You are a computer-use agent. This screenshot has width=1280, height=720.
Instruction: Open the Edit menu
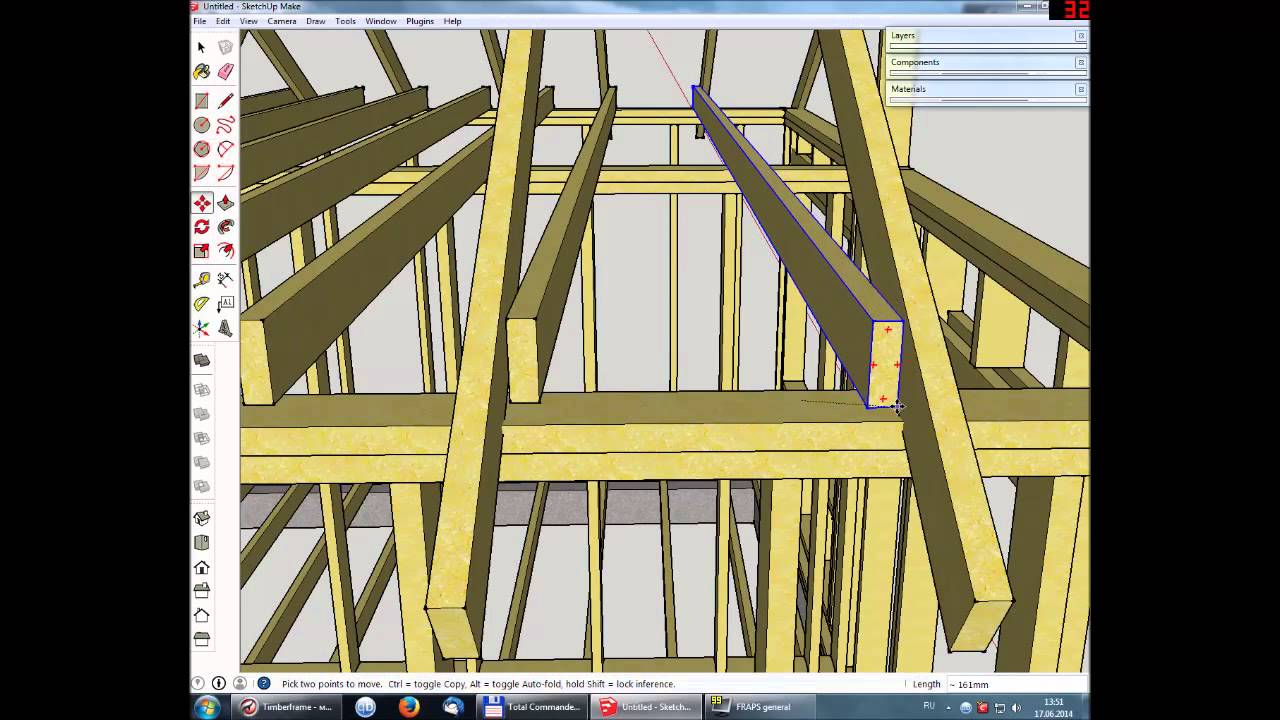[x=223, y=21]
